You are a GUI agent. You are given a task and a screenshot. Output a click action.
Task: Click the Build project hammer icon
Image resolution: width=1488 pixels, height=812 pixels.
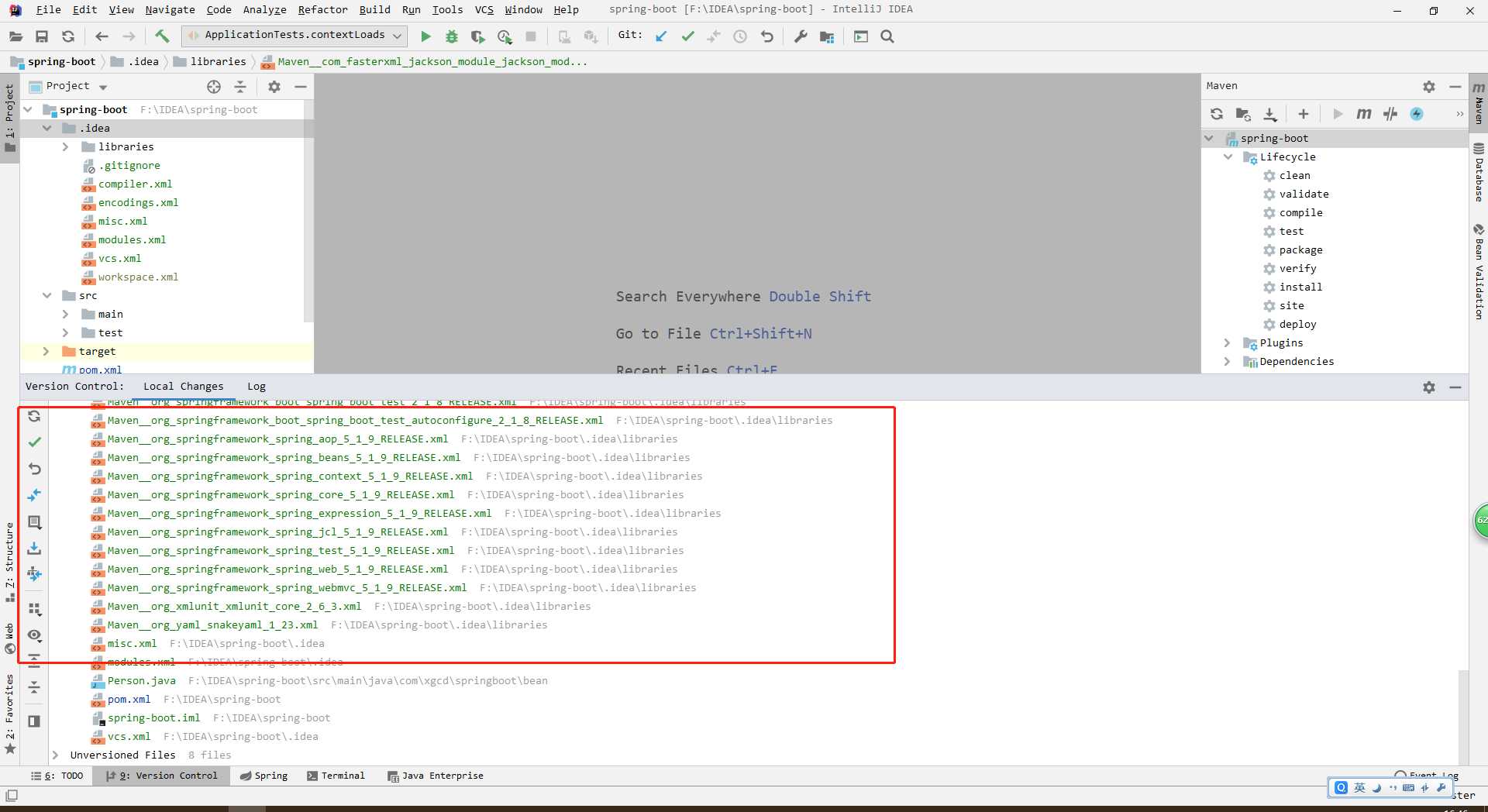162,36
